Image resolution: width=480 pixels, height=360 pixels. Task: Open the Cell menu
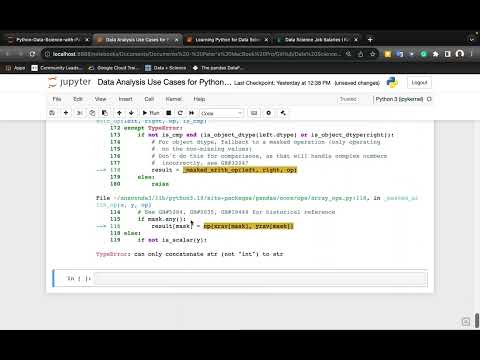coord(149,99)
